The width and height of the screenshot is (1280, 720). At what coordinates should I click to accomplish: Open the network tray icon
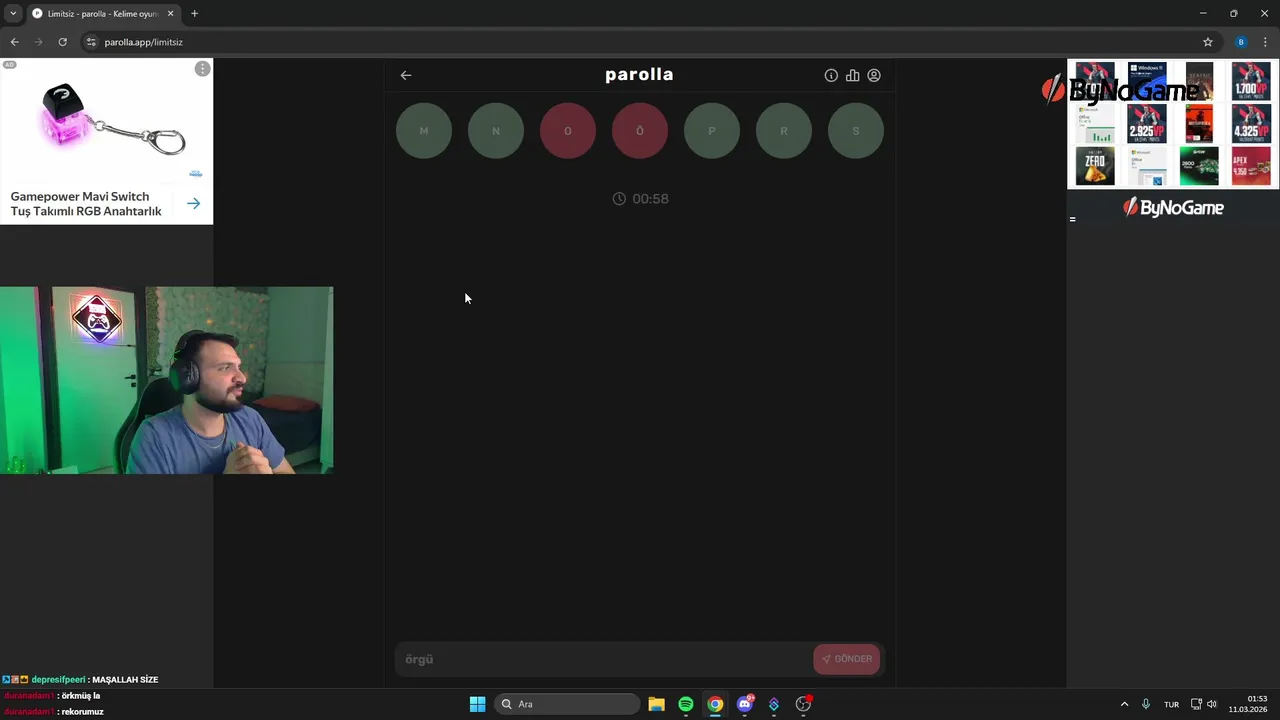(1196, 704)
